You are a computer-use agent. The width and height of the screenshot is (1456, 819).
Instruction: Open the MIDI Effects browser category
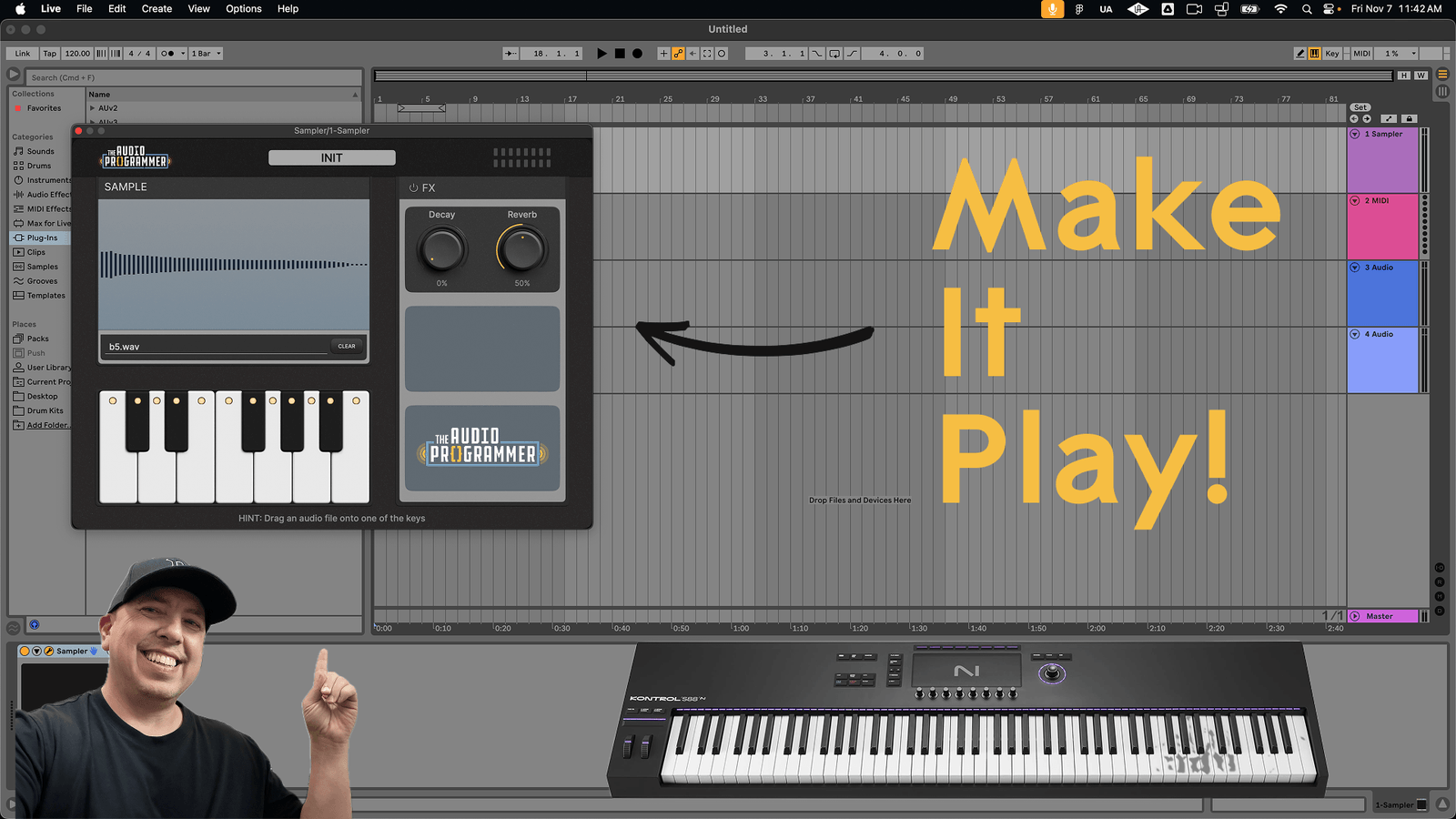tap(47, 208)
